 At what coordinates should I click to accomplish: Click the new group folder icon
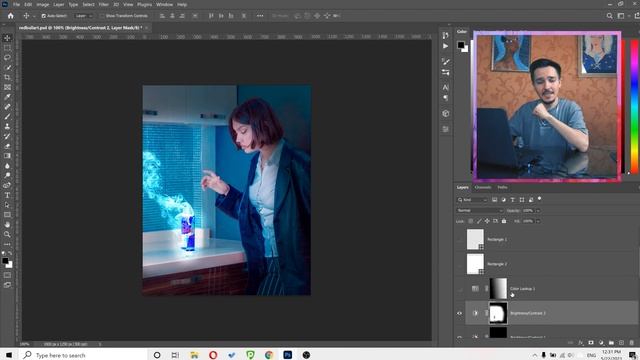(x=611, y=342)
